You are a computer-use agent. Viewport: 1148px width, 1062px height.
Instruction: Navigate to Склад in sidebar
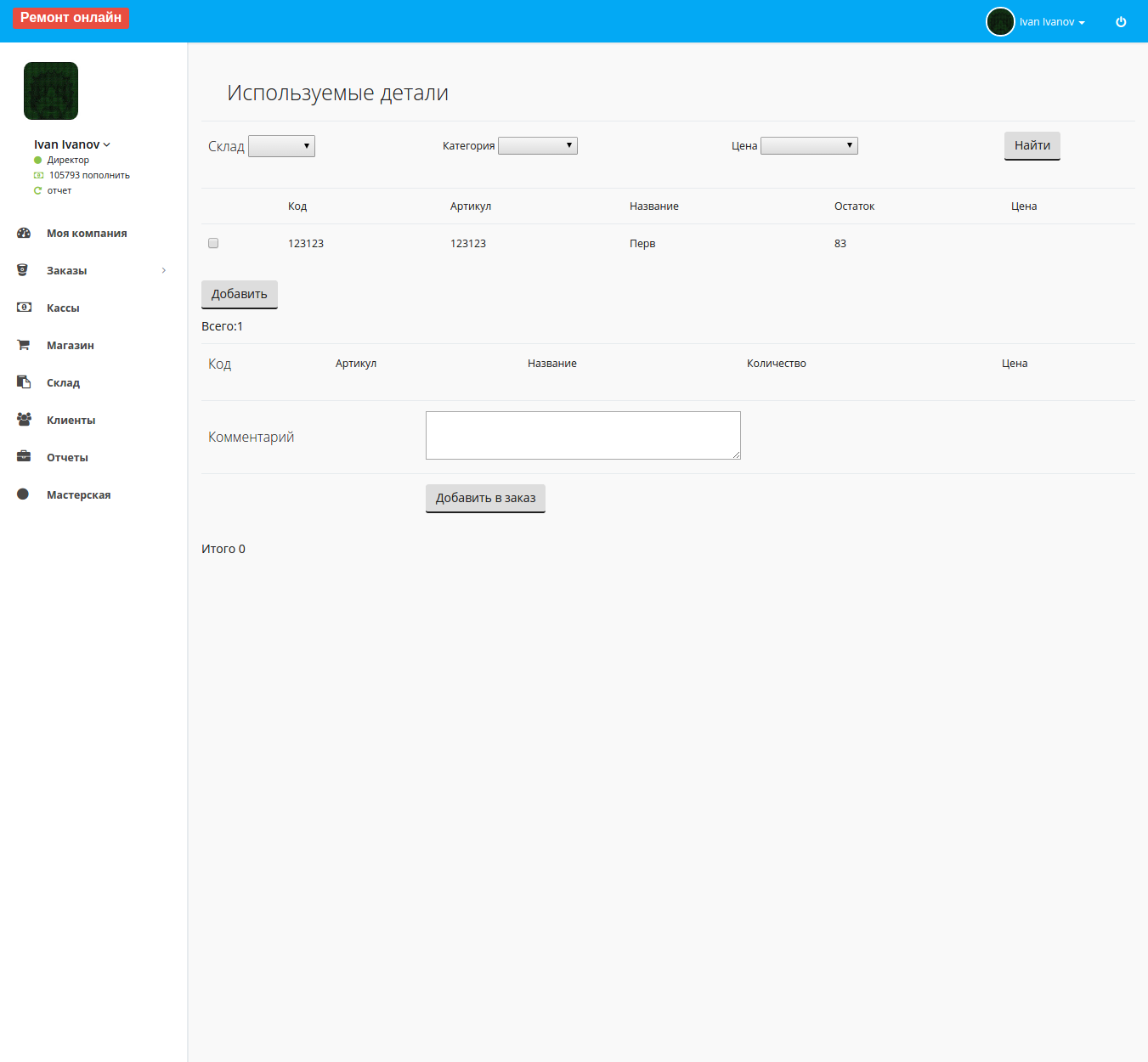63,382
